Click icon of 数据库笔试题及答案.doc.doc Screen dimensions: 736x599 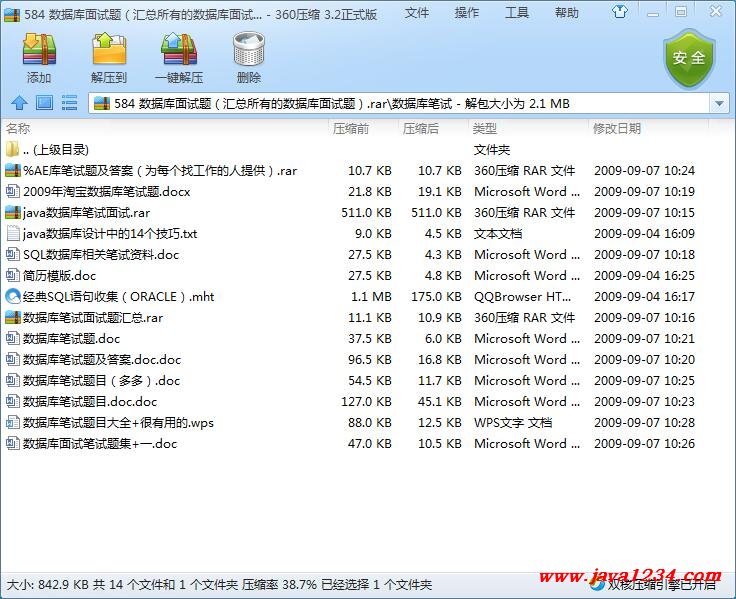(x=13, y=359)
